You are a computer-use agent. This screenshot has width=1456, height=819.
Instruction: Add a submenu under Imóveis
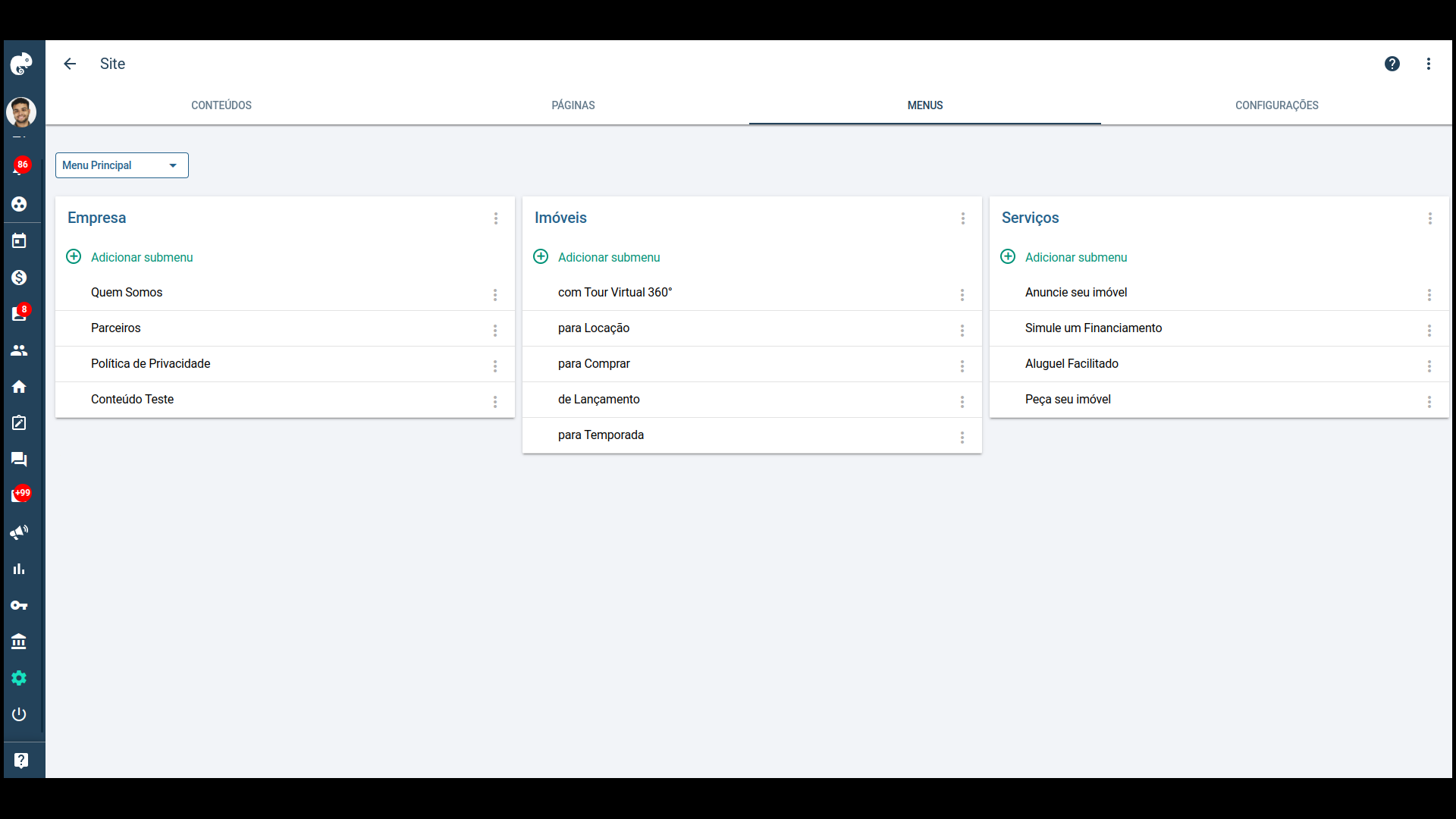coord(597,257)
